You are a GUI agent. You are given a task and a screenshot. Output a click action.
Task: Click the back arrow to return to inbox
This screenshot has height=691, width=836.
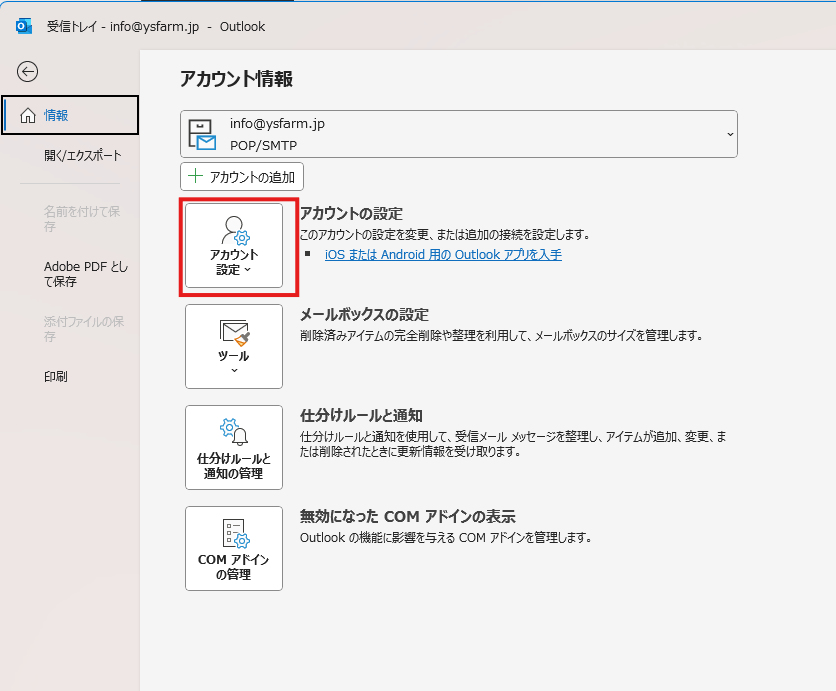tap(28, 71)
